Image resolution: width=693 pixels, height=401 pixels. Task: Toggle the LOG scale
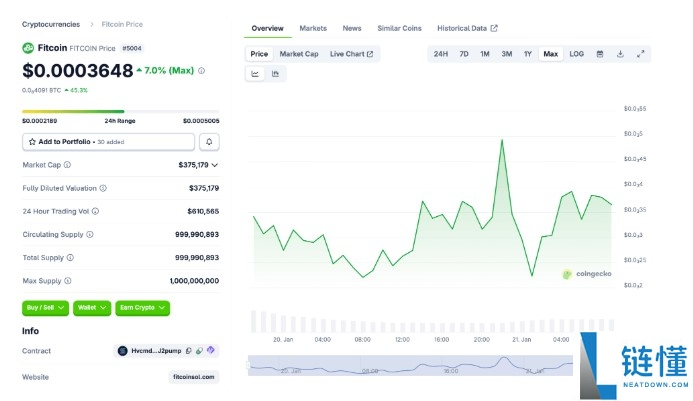tap(576, 54)
